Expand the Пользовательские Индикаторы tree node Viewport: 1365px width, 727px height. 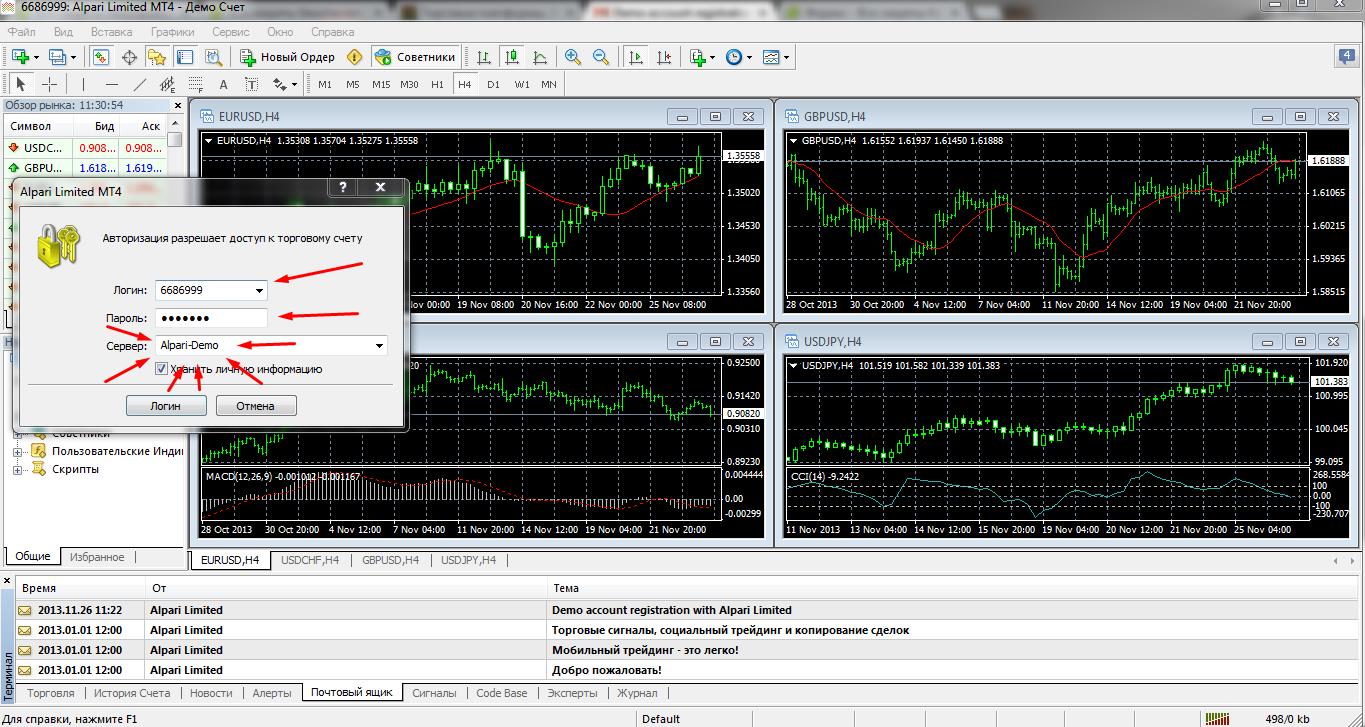[x=17, y=451]
